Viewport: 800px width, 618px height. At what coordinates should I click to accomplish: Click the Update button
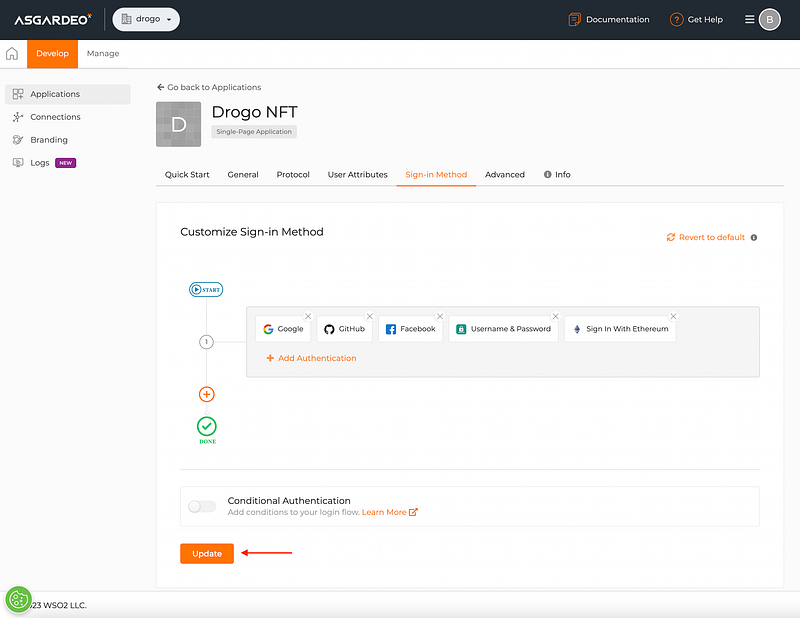tap(207, 554)
